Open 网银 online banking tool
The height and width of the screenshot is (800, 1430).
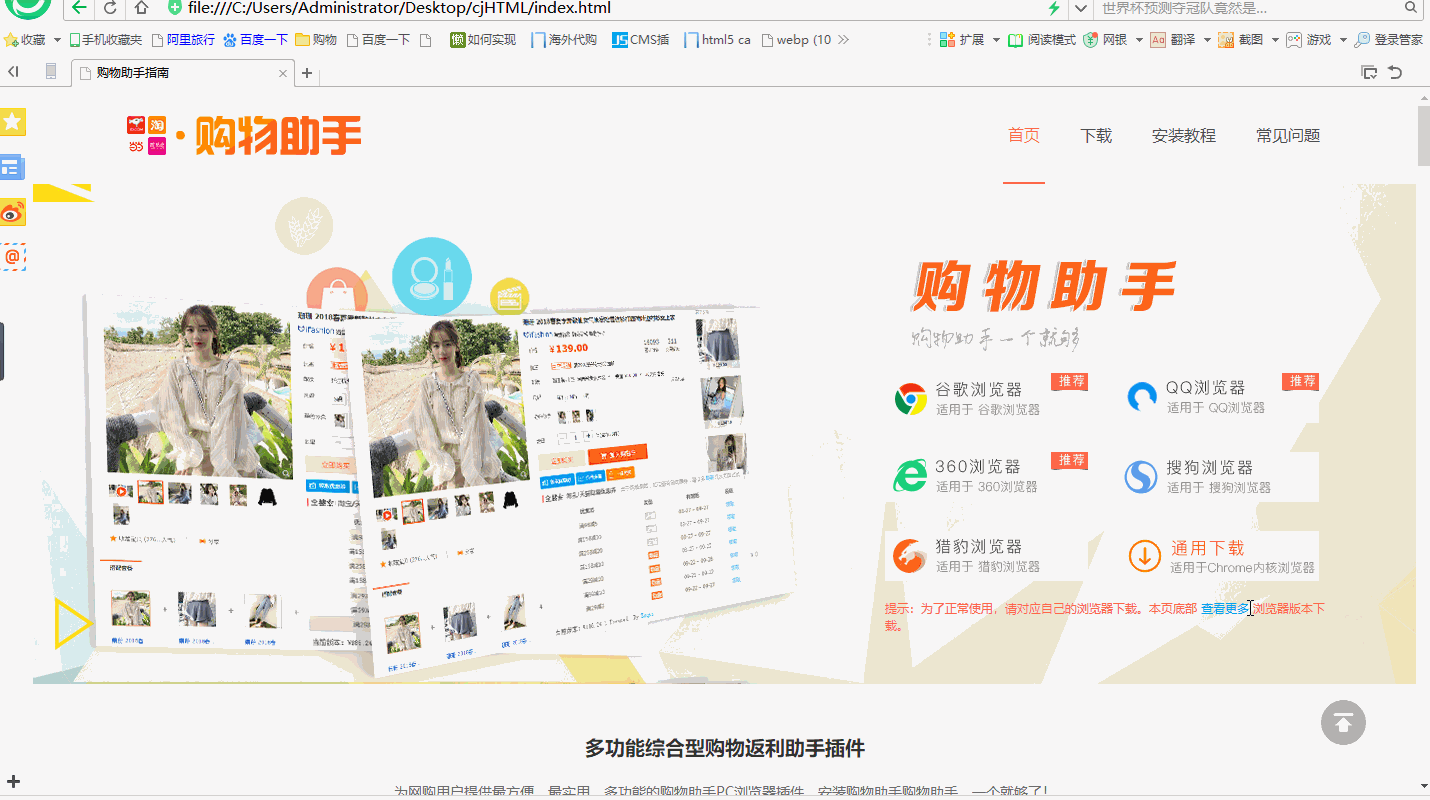point(1106,40)
